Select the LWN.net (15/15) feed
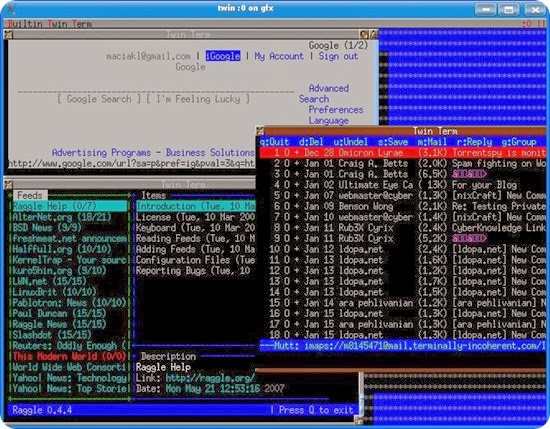This screenshot has height=429, width=550. pyautogui.click(x=70, y=281)
